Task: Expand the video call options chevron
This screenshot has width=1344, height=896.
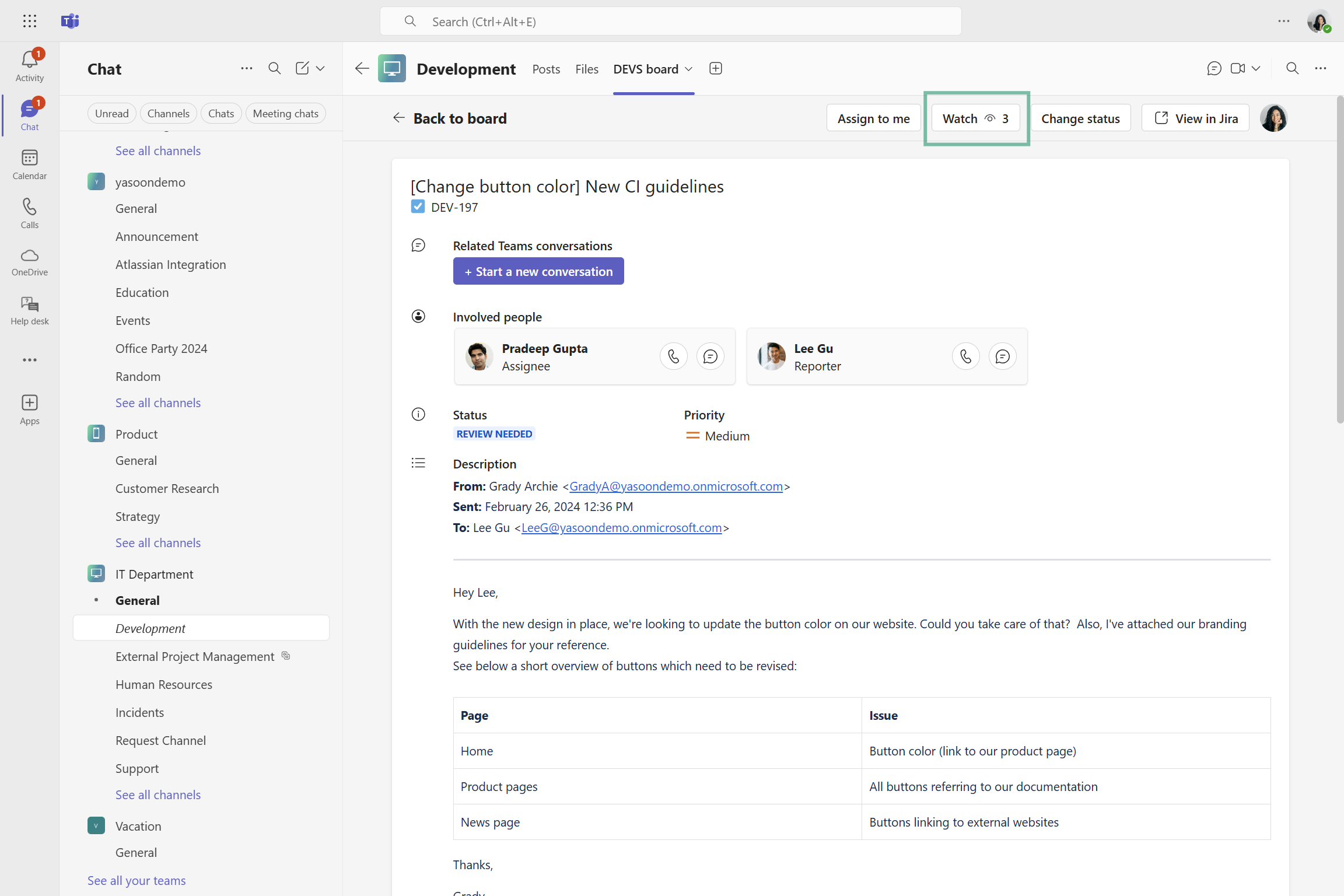Action: [1256, 69]
